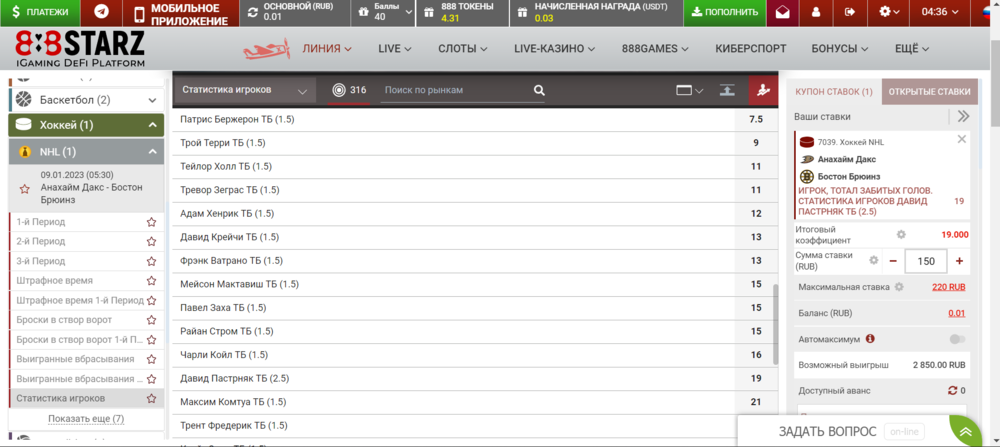Star the Статистика игроков market

point(151,399)
